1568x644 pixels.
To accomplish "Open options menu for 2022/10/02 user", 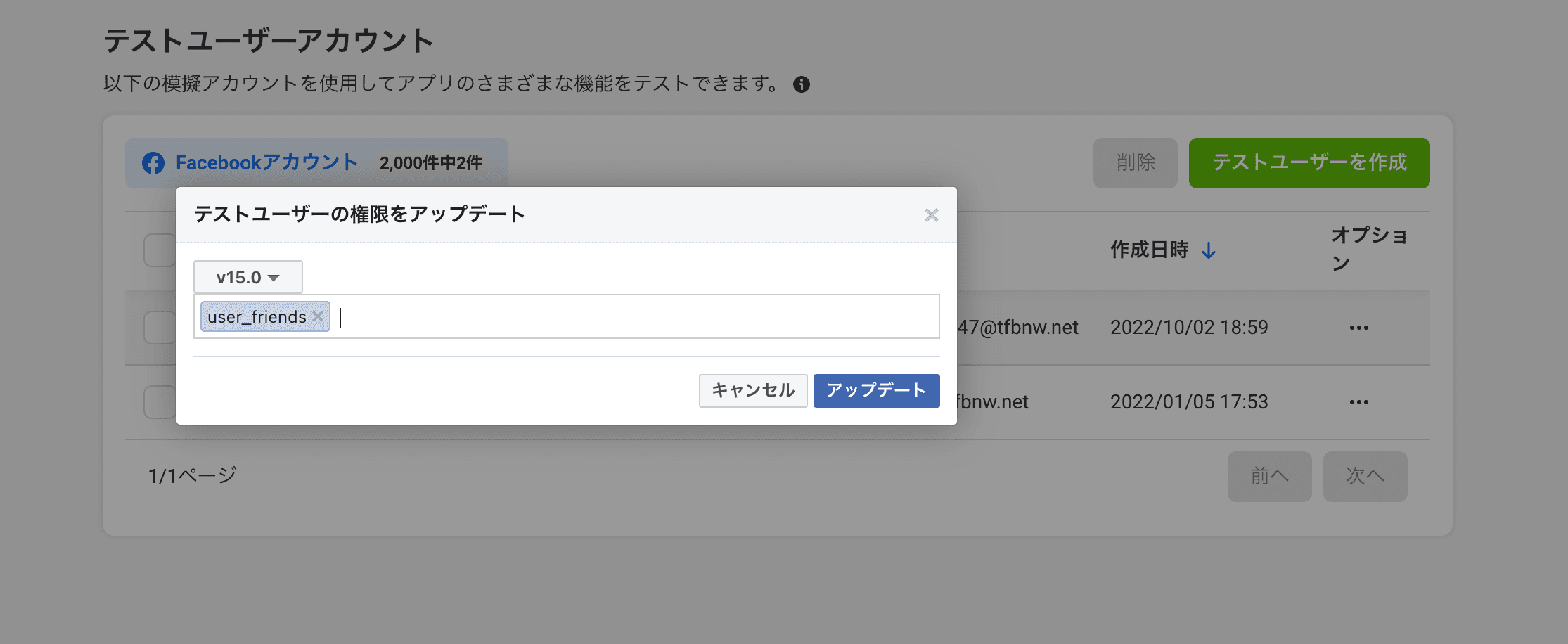I will [x=1358, y=328].
